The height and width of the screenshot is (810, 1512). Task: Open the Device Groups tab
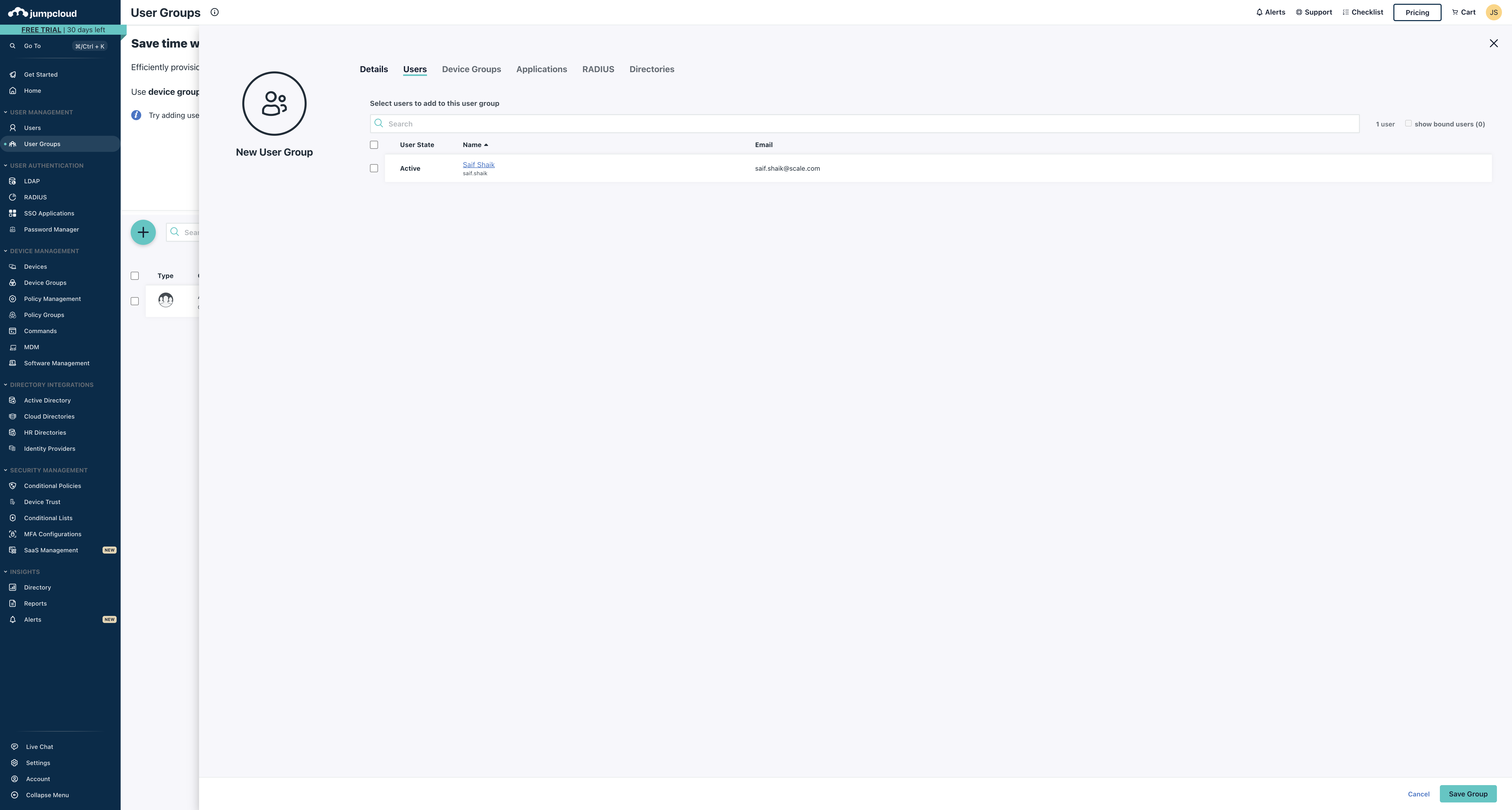pyautogui.click(x=471, y=69)
